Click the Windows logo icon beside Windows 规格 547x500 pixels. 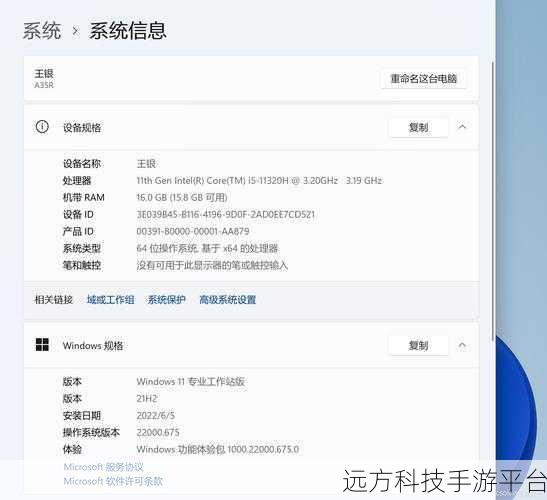coord(42,345)
